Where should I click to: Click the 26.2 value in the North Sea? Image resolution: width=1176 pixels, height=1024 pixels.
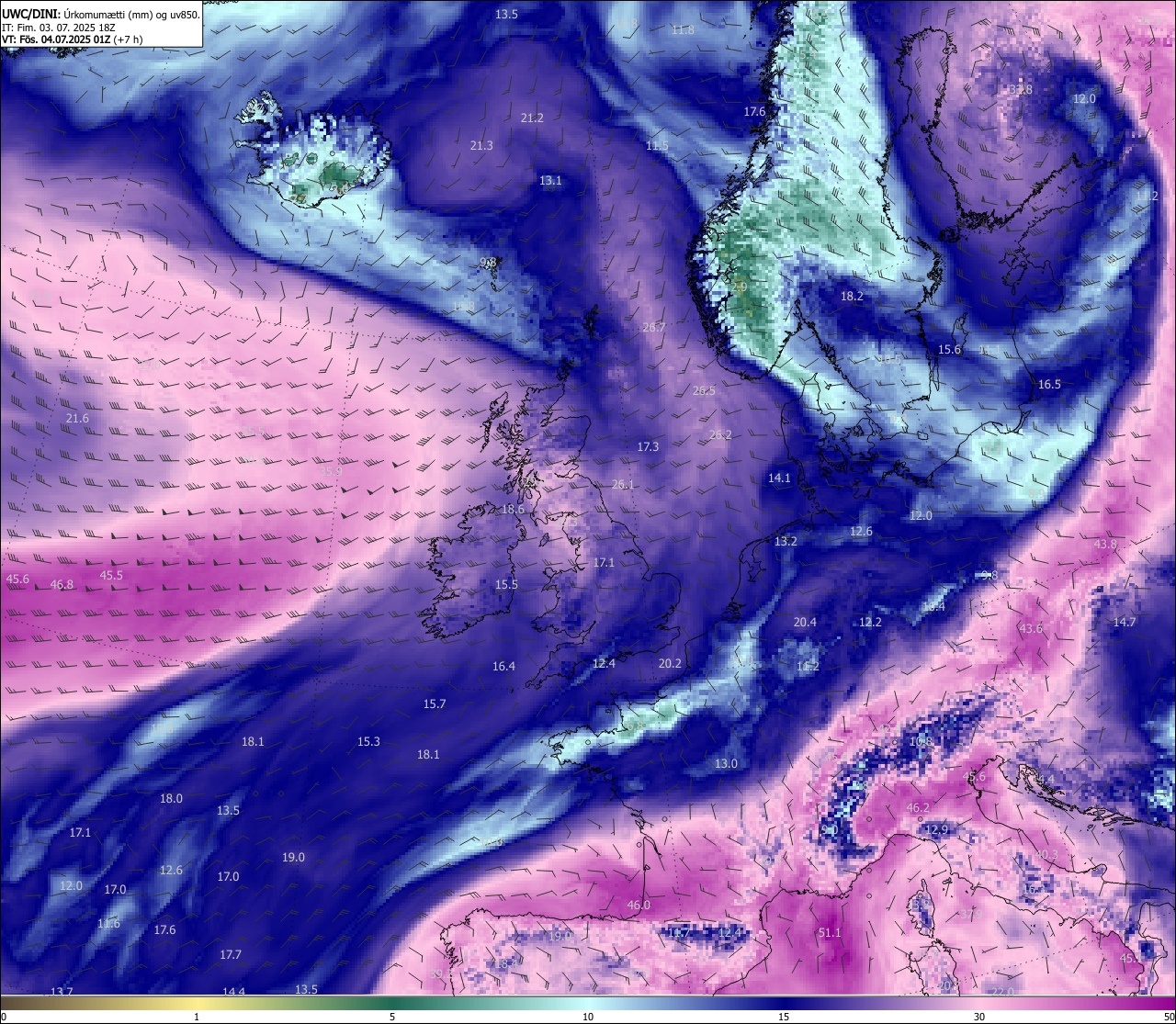[x=720, y=434]
